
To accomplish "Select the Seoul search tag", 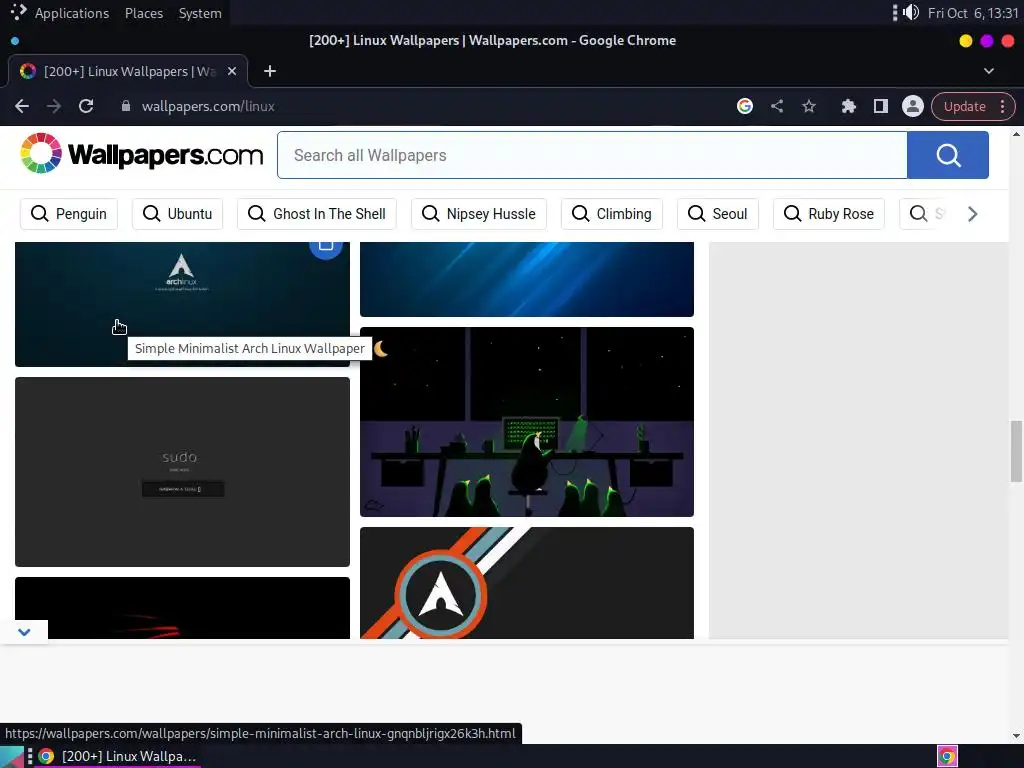I will tap(718, 214).
